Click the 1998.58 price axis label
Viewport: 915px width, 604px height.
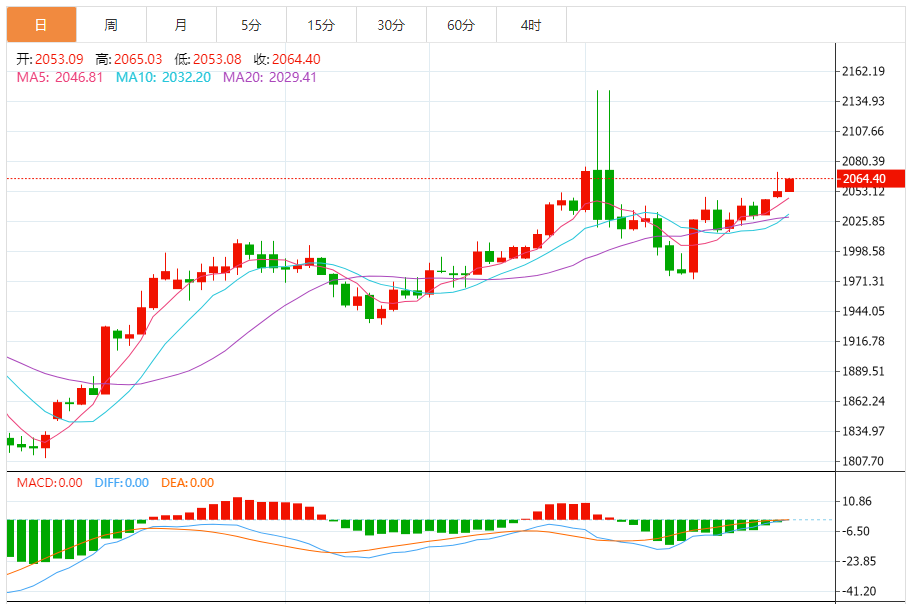coord(863,252)
